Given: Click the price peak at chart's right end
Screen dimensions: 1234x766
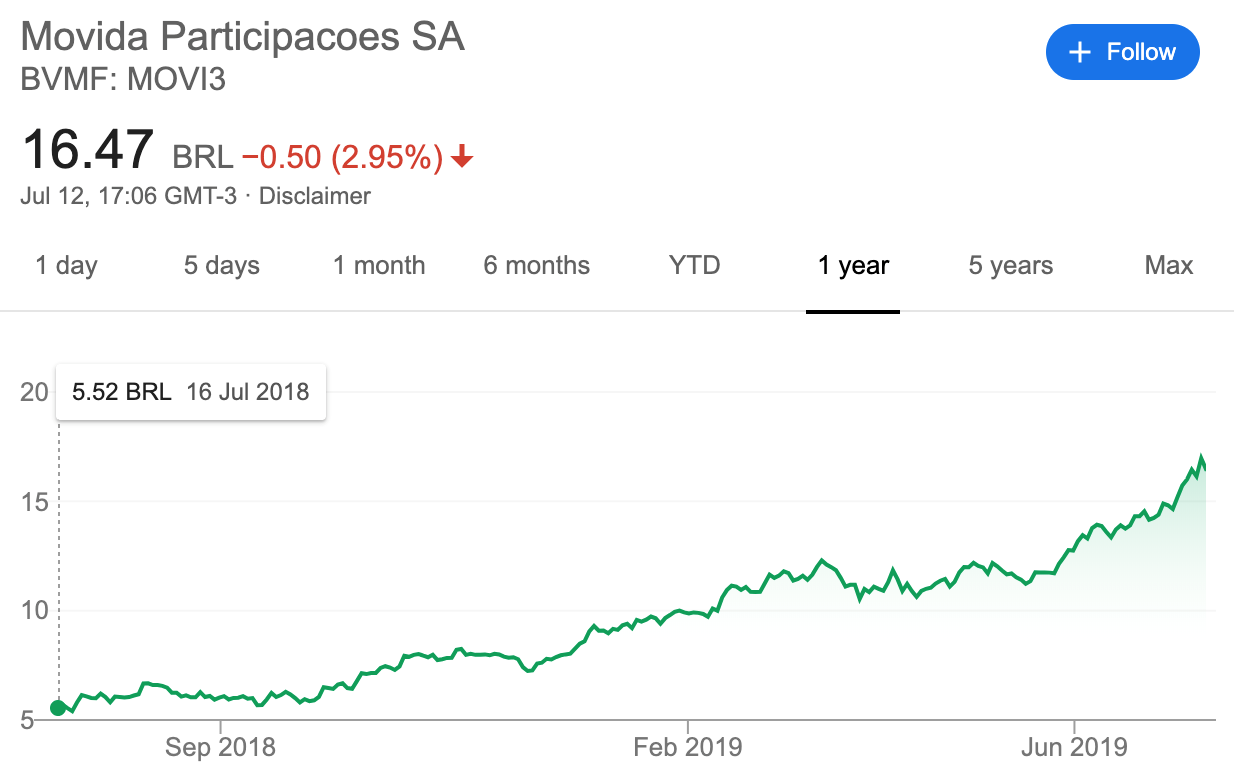Looking at the screenshot, I should (1201, 458).
